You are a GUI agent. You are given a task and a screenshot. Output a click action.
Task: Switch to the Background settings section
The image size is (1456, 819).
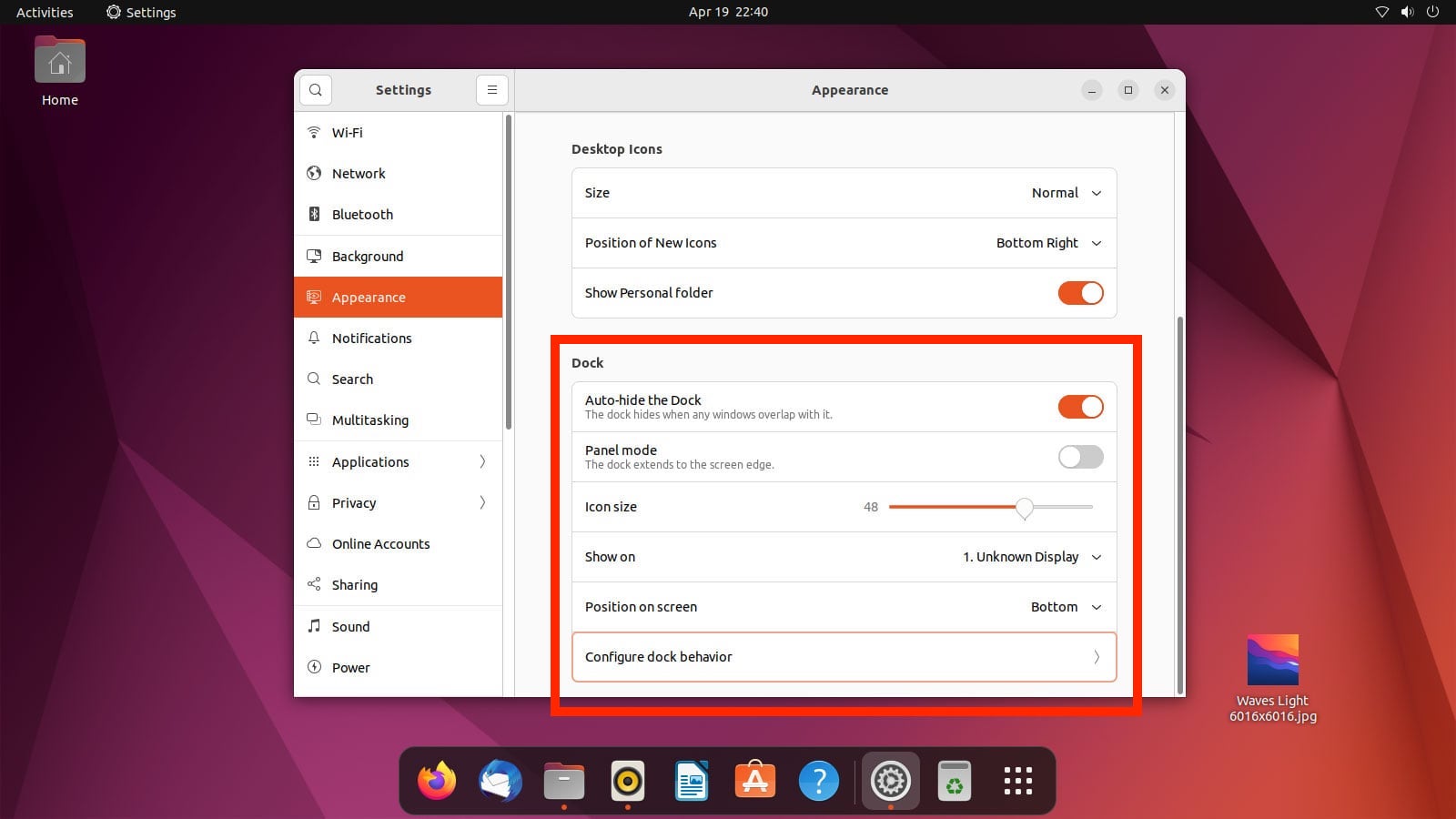point(367,256)
